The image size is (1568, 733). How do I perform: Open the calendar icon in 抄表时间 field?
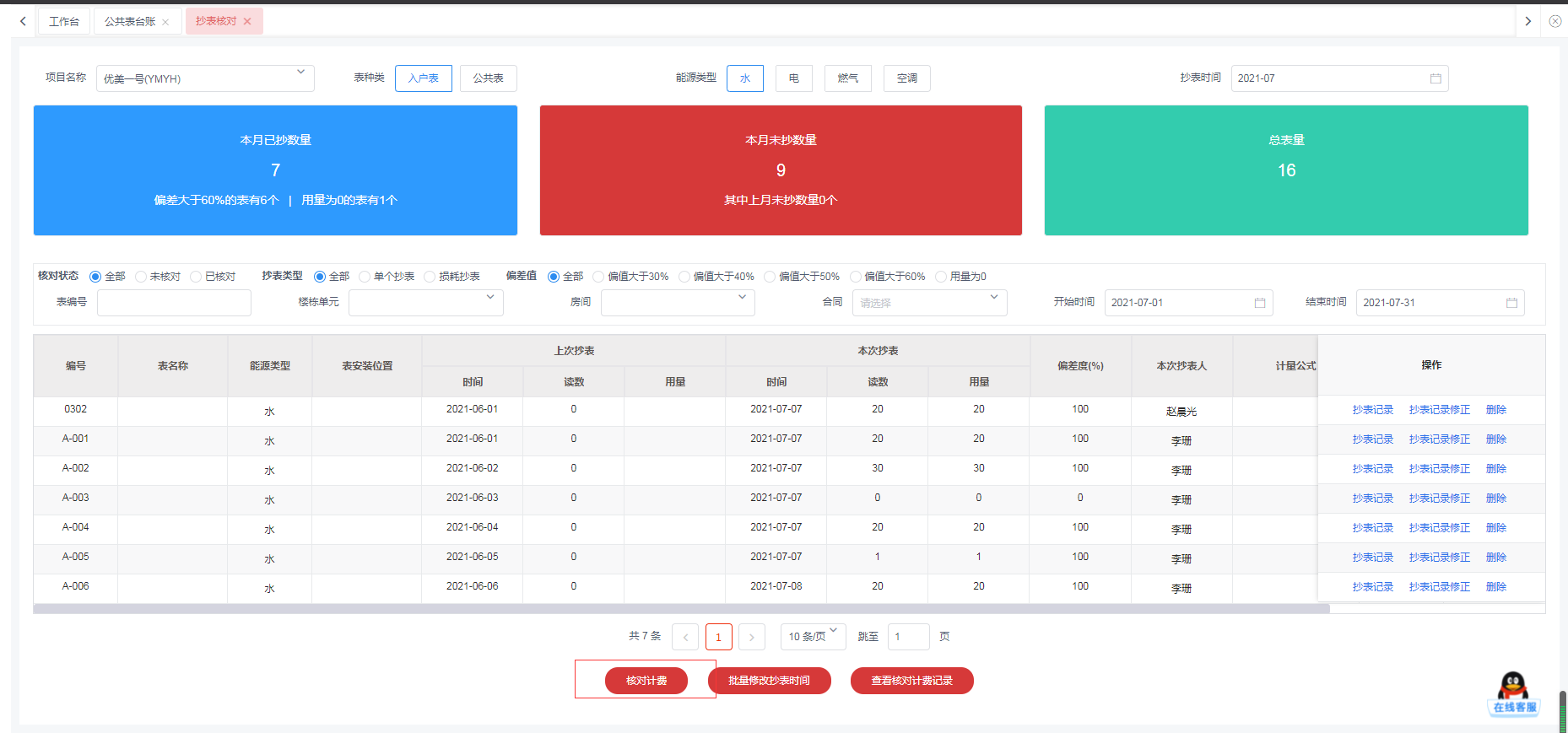(x=1435, y=78)
